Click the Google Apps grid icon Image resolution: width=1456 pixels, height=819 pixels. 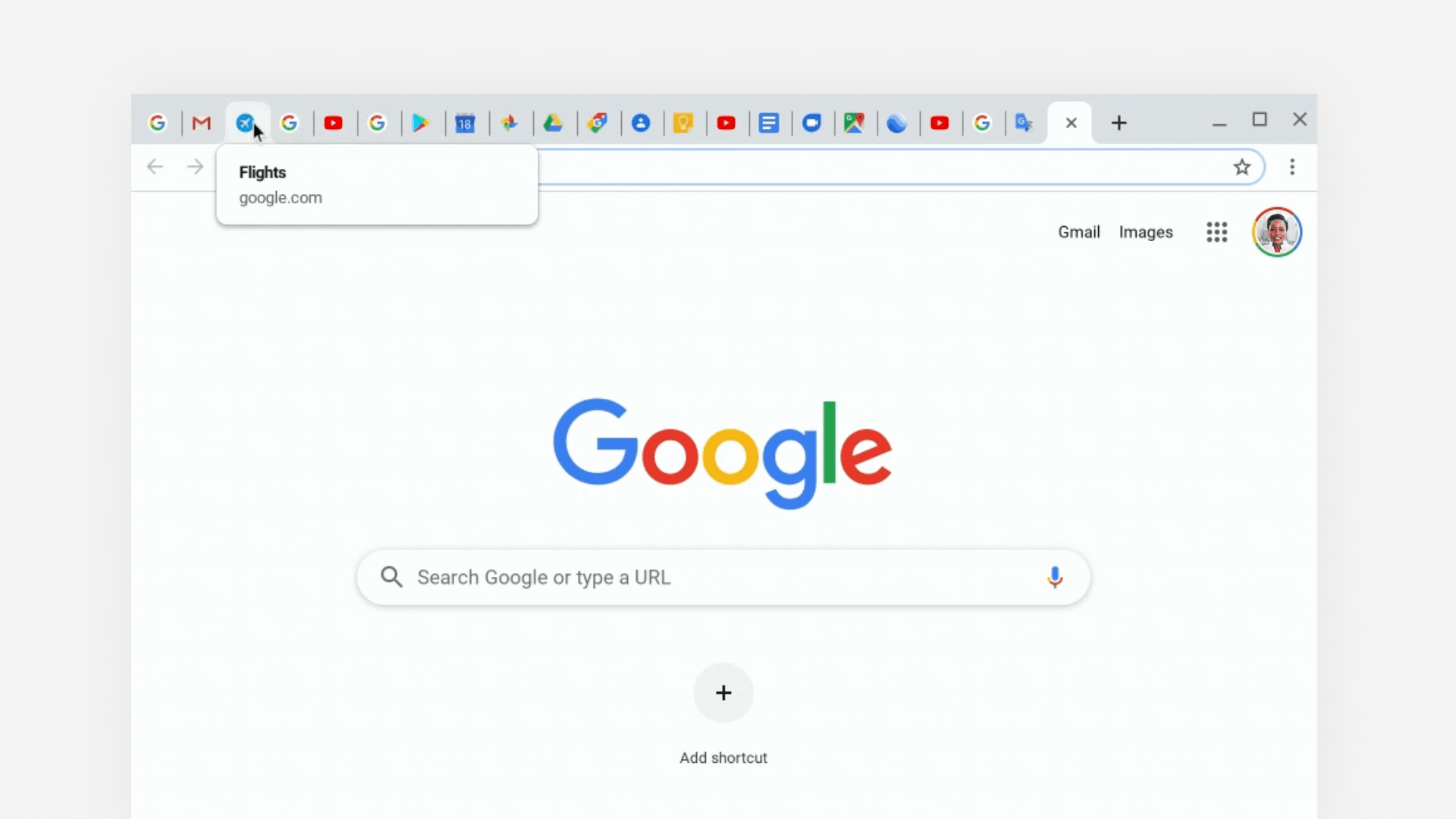point(1216,231)
